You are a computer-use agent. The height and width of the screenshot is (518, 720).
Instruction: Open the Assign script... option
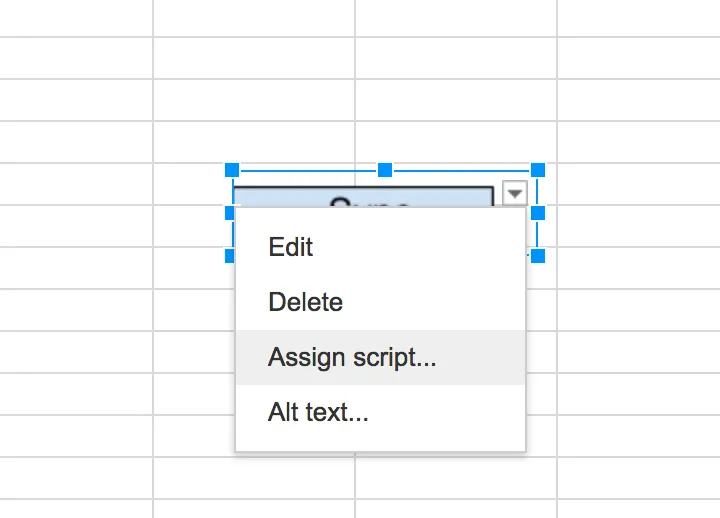click(x=352, y=357)
